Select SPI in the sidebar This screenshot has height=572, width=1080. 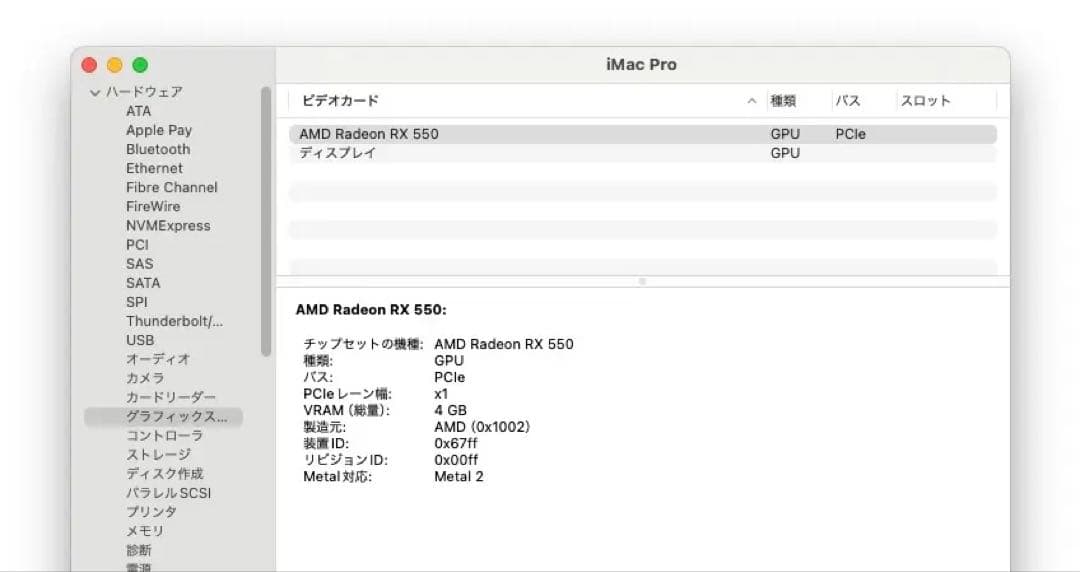[137, 302]
